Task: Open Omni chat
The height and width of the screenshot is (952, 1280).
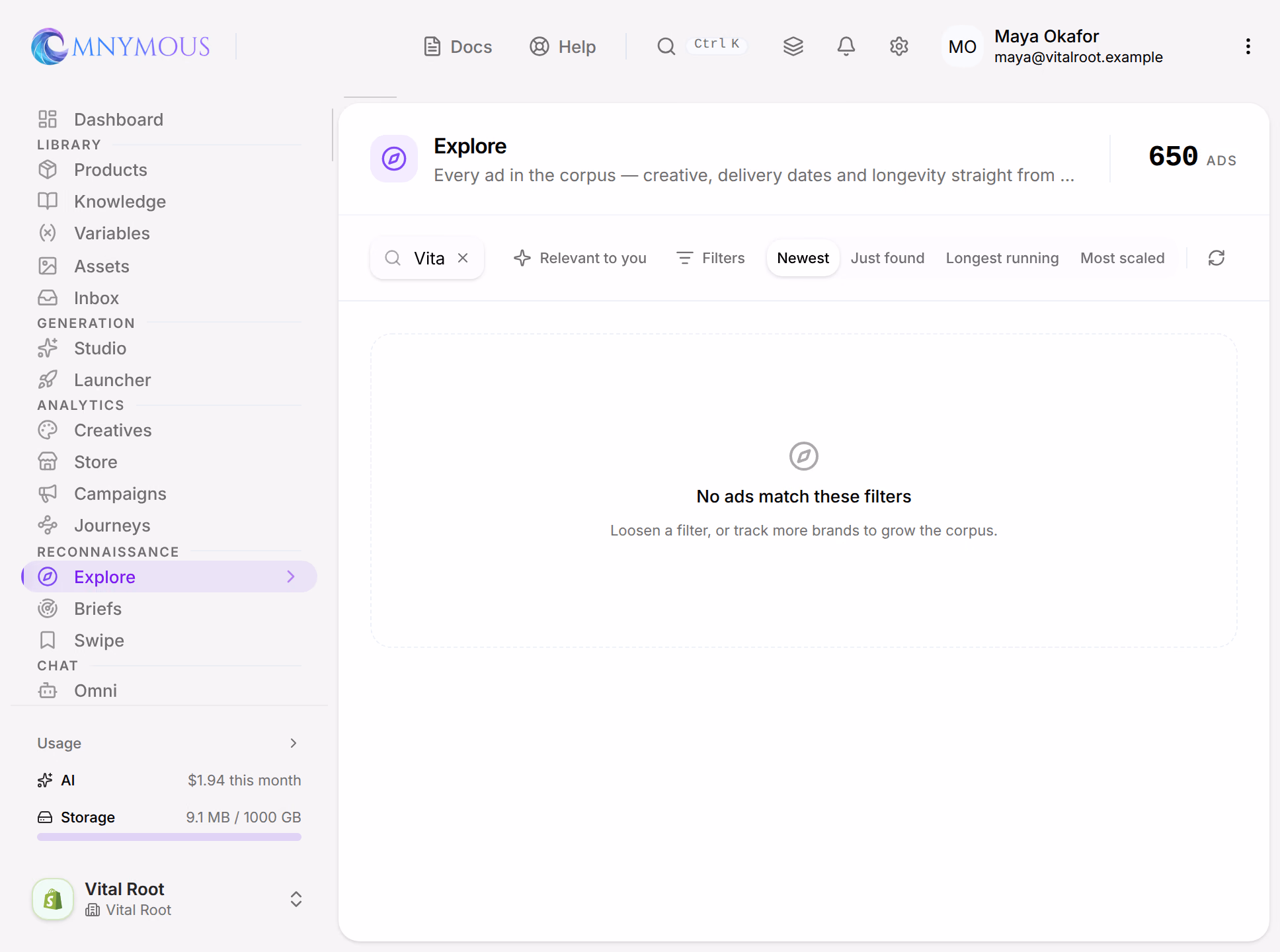Action: [169, 690]
